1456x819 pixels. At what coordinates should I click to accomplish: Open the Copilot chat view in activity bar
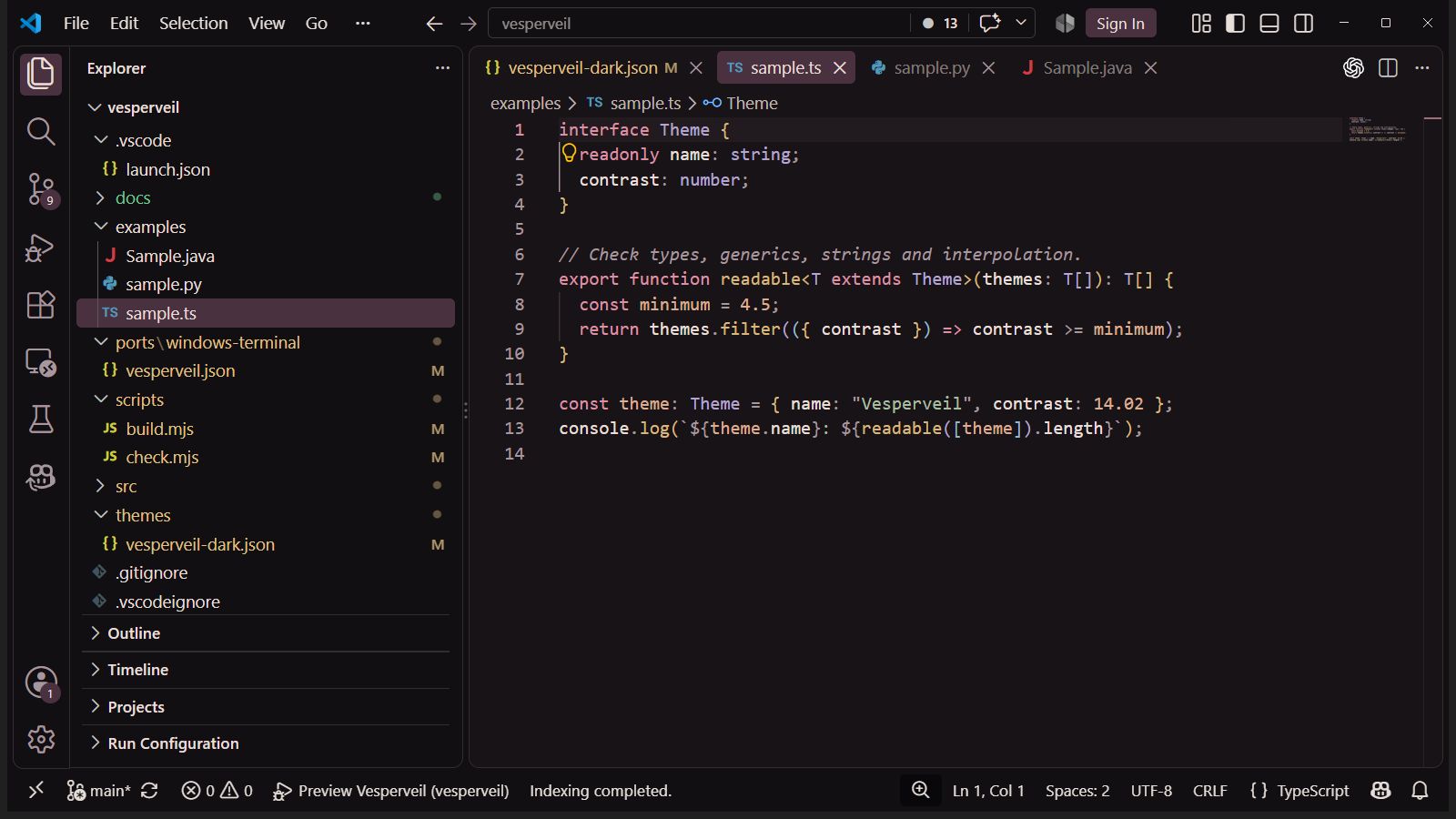(41, 477)
